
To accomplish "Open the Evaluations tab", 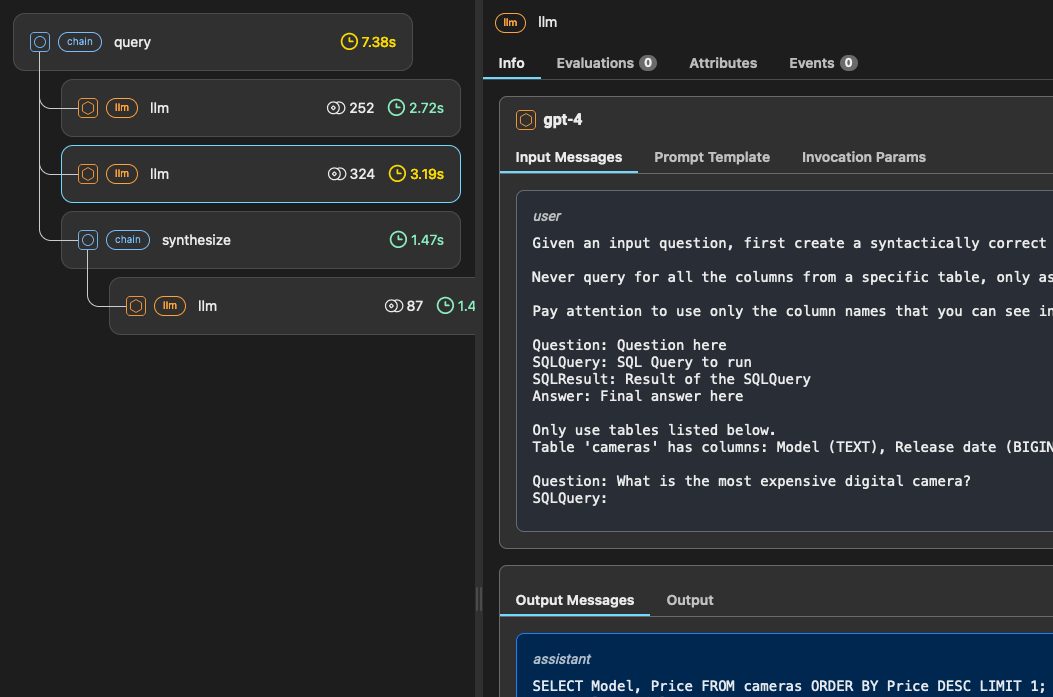I will coord(596,63).
